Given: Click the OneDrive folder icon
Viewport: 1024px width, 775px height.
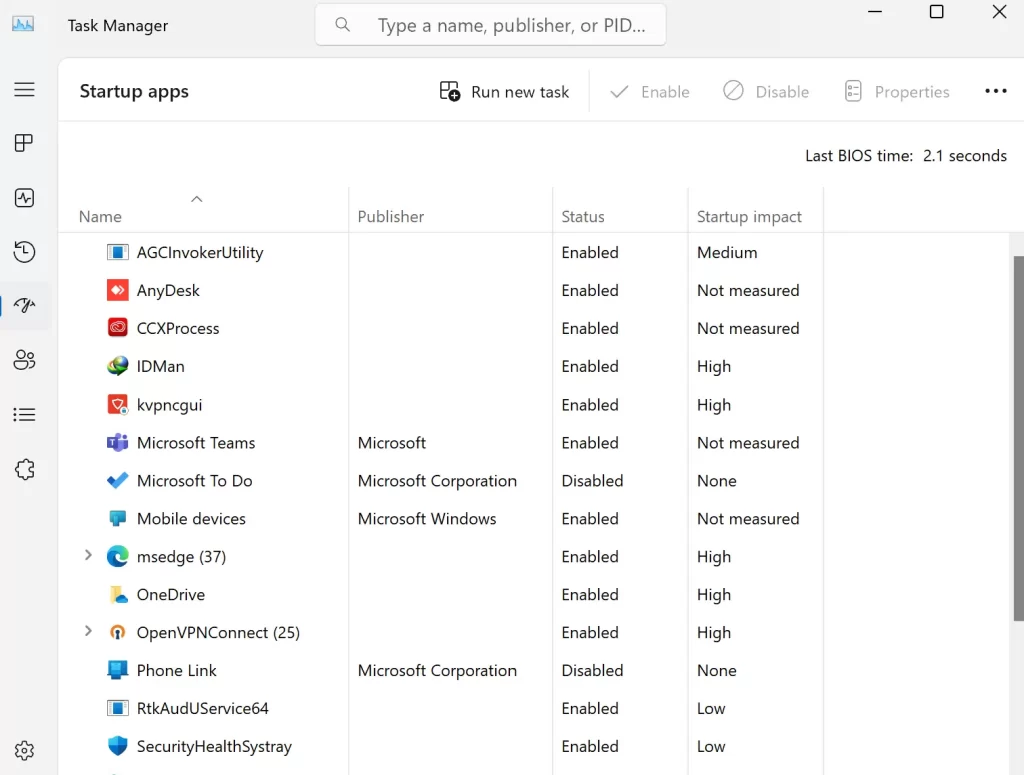Looking at the screenshot, I should point(118,594).
